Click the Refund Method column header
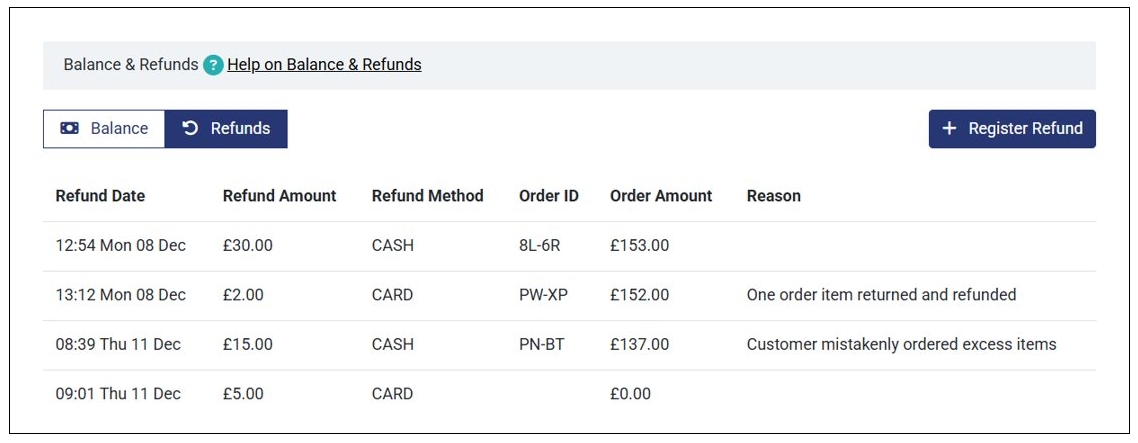The width and height of the screenshot is (1138, 443). [427, 196]
